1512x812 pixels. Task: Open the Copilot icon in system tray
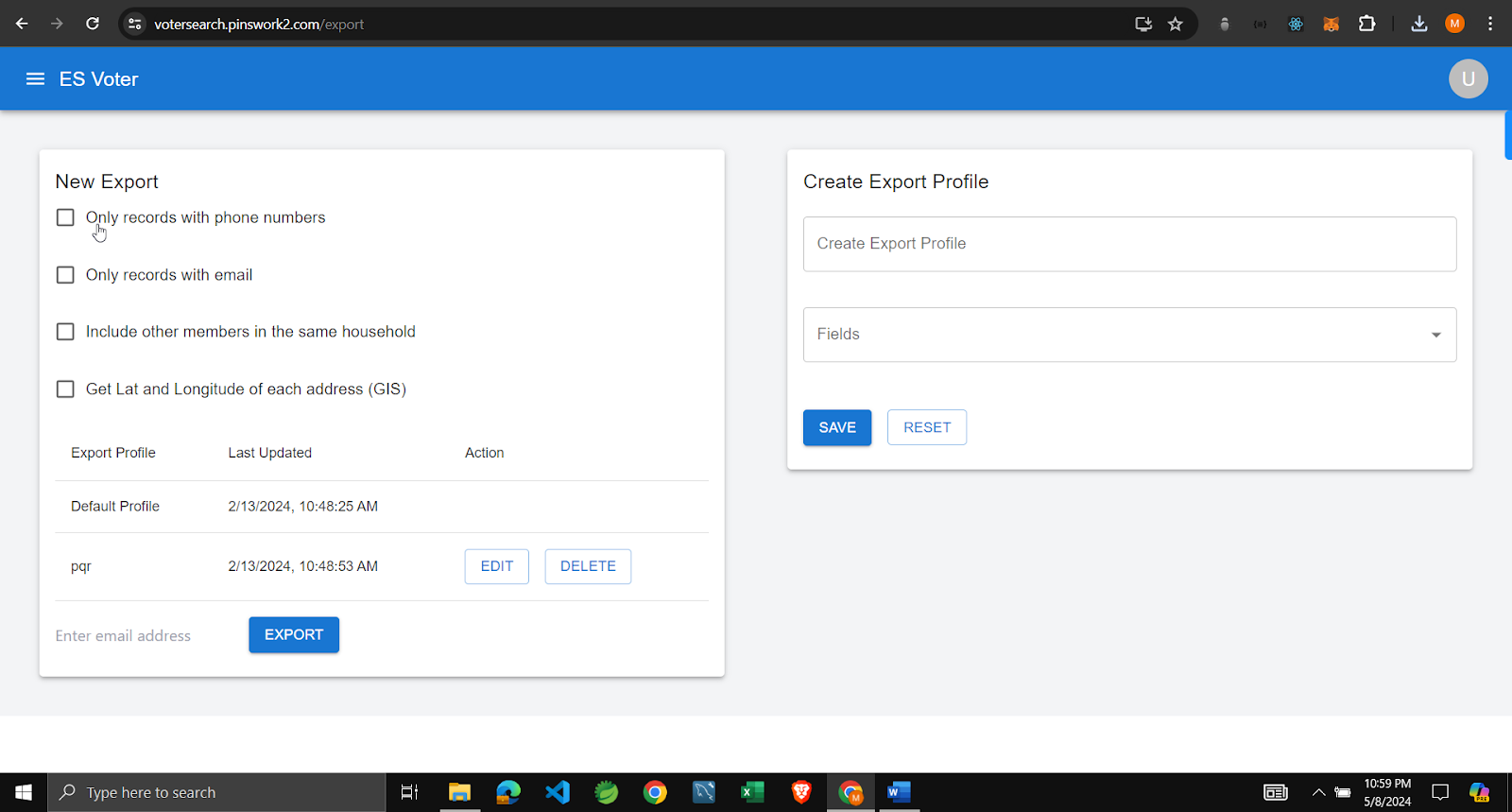click(1480, 792)
